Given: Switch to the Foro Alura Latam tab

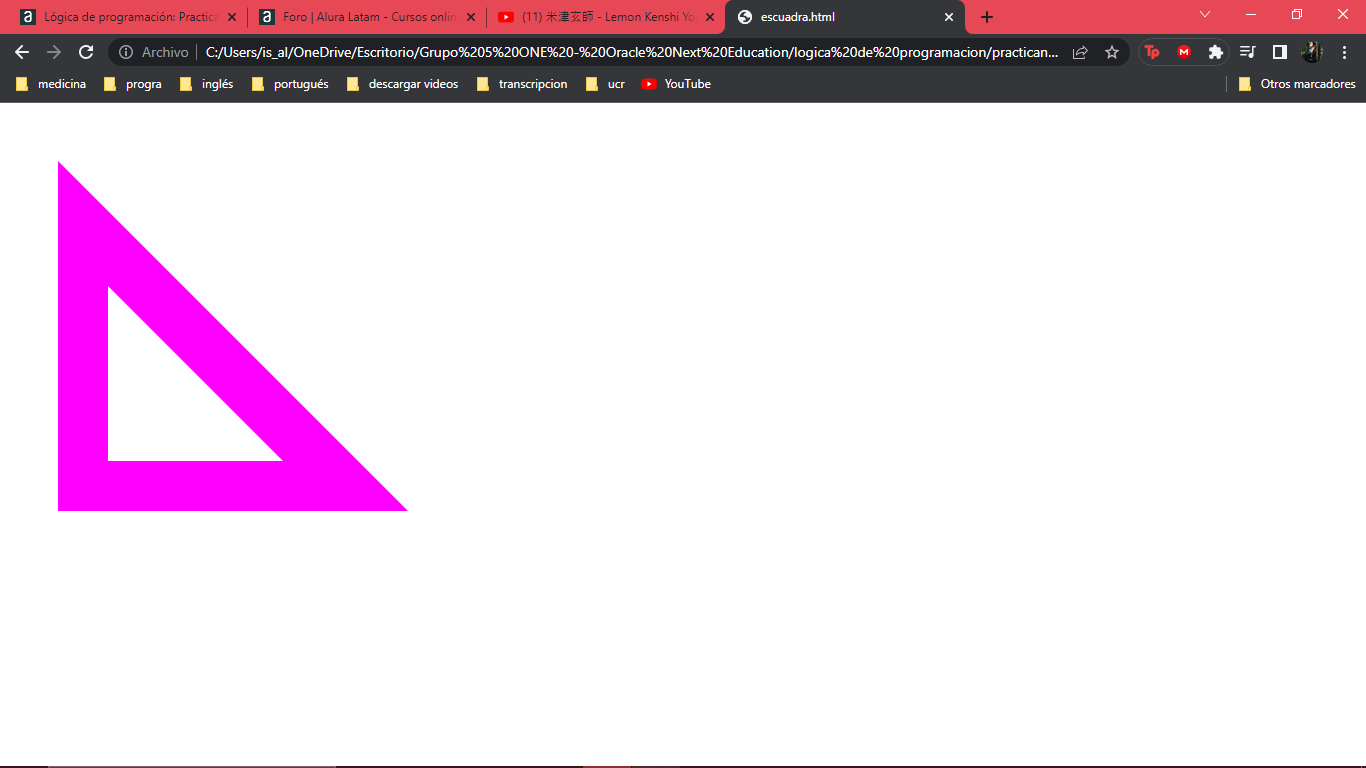Looking at the screenshot, I should [x=366, y=17].
